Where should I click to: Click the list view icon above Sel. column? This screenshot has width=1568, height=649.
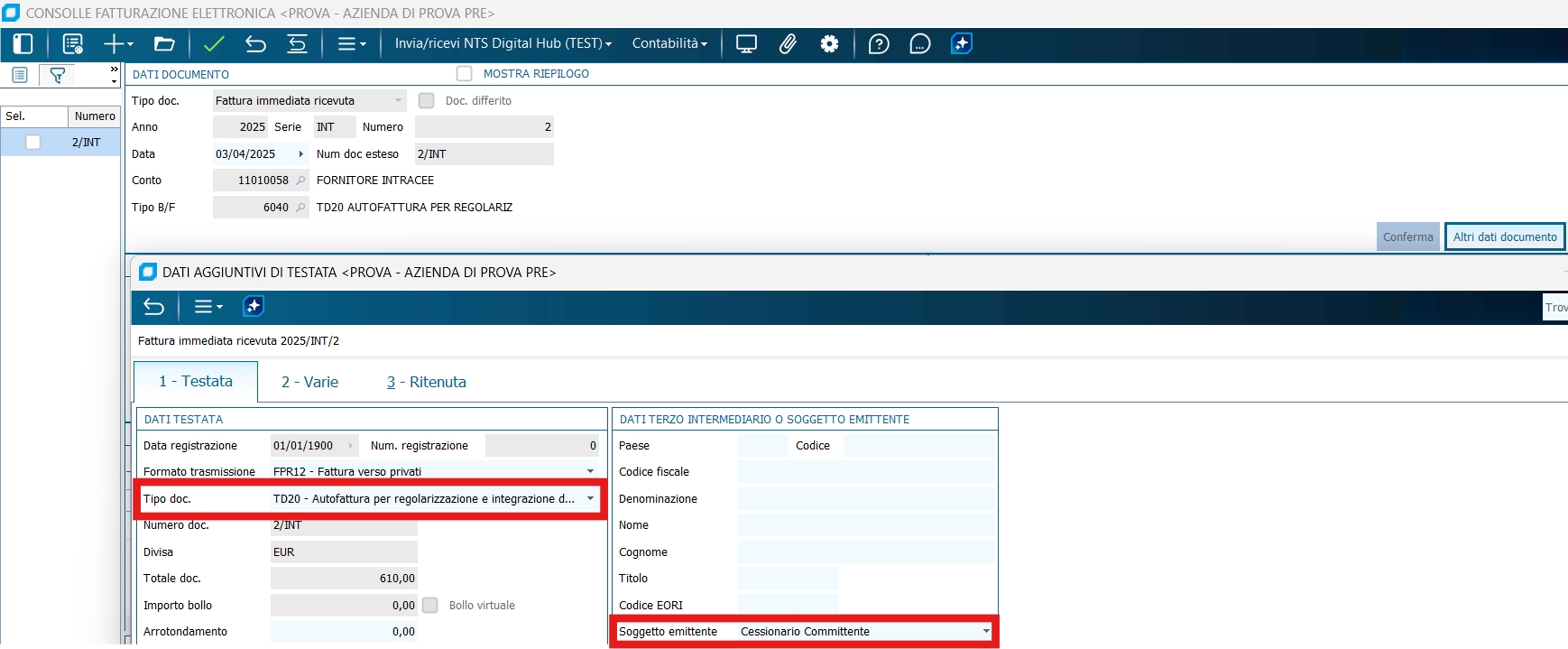coord(20,75)
